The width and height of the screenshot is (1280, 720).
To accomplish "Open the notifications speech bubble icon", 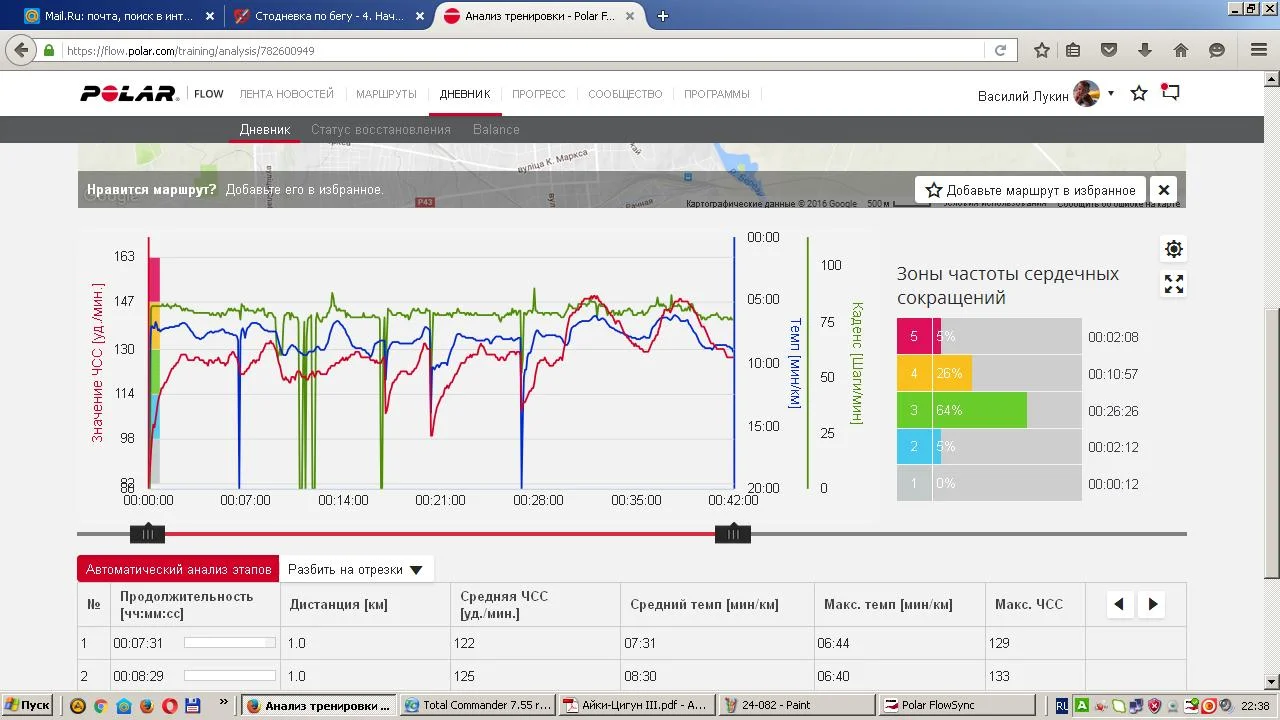I will point(1170,93).
